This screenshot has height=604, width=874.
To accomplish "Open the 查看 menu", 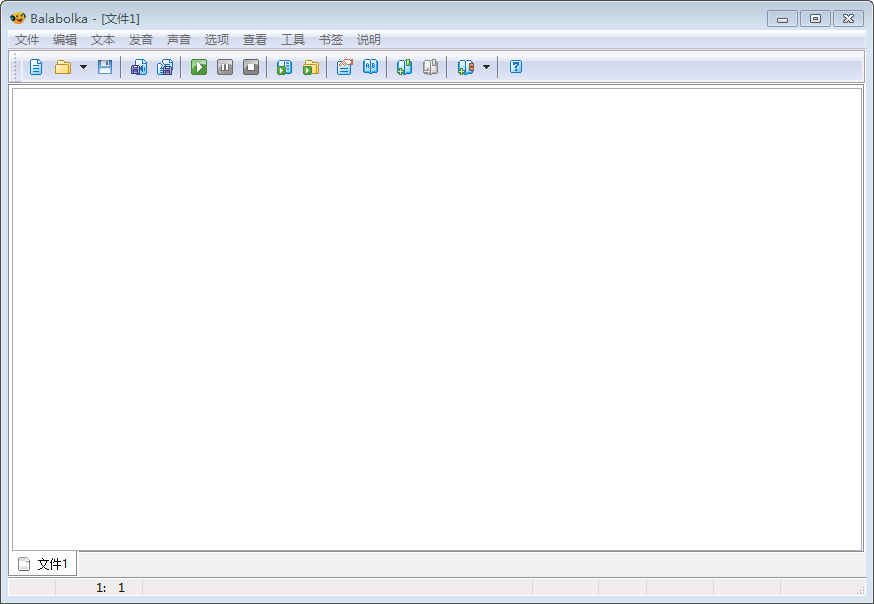I will 255,40.
